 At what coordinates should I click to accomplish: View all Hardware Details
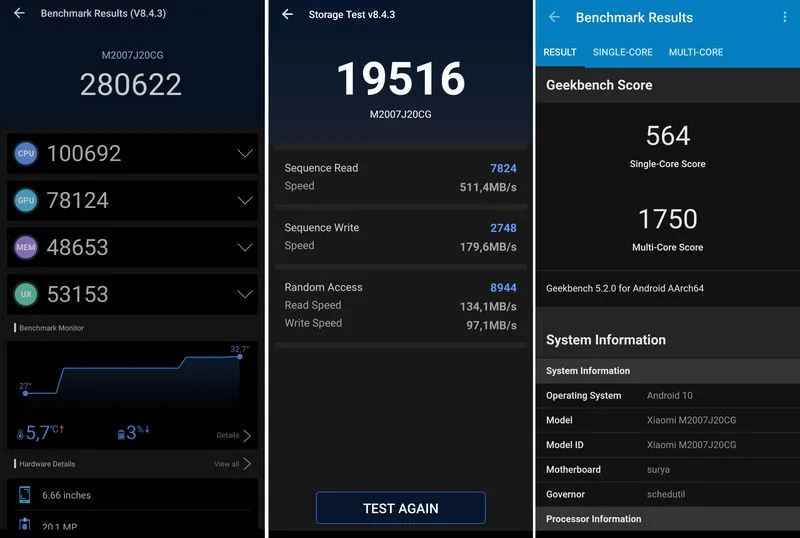[x=232, y=464]
